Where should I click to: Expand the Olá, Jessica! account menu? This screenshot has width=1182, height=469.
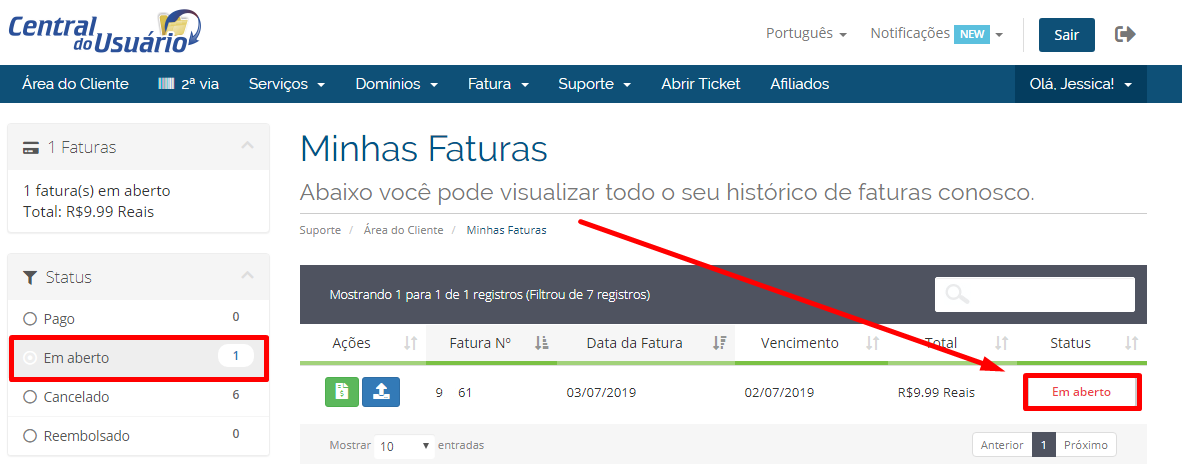(x=1080, y=84)
